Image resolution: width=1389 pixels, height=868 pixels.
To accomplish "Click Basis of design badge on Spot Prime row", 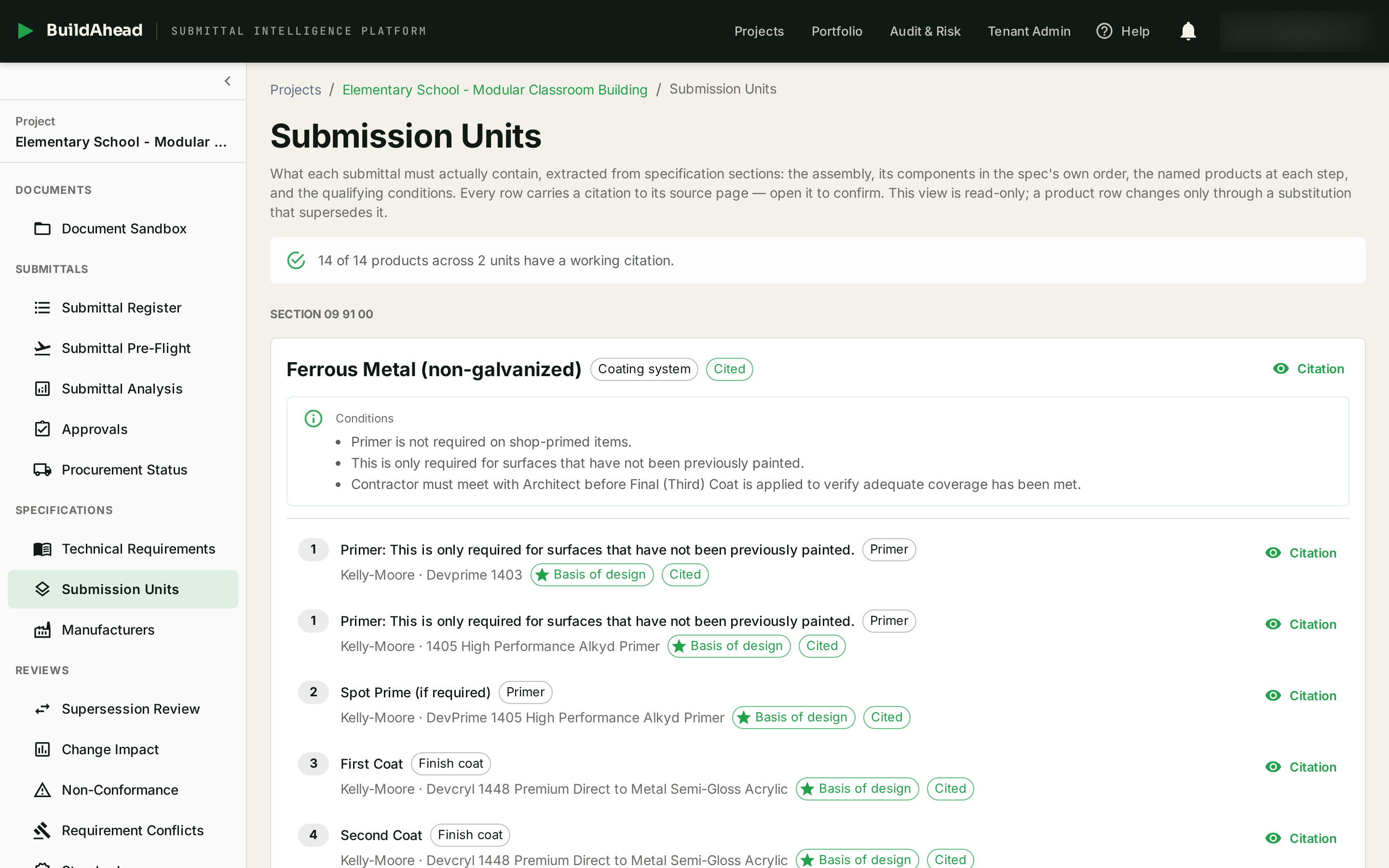I will pos(793,718).
